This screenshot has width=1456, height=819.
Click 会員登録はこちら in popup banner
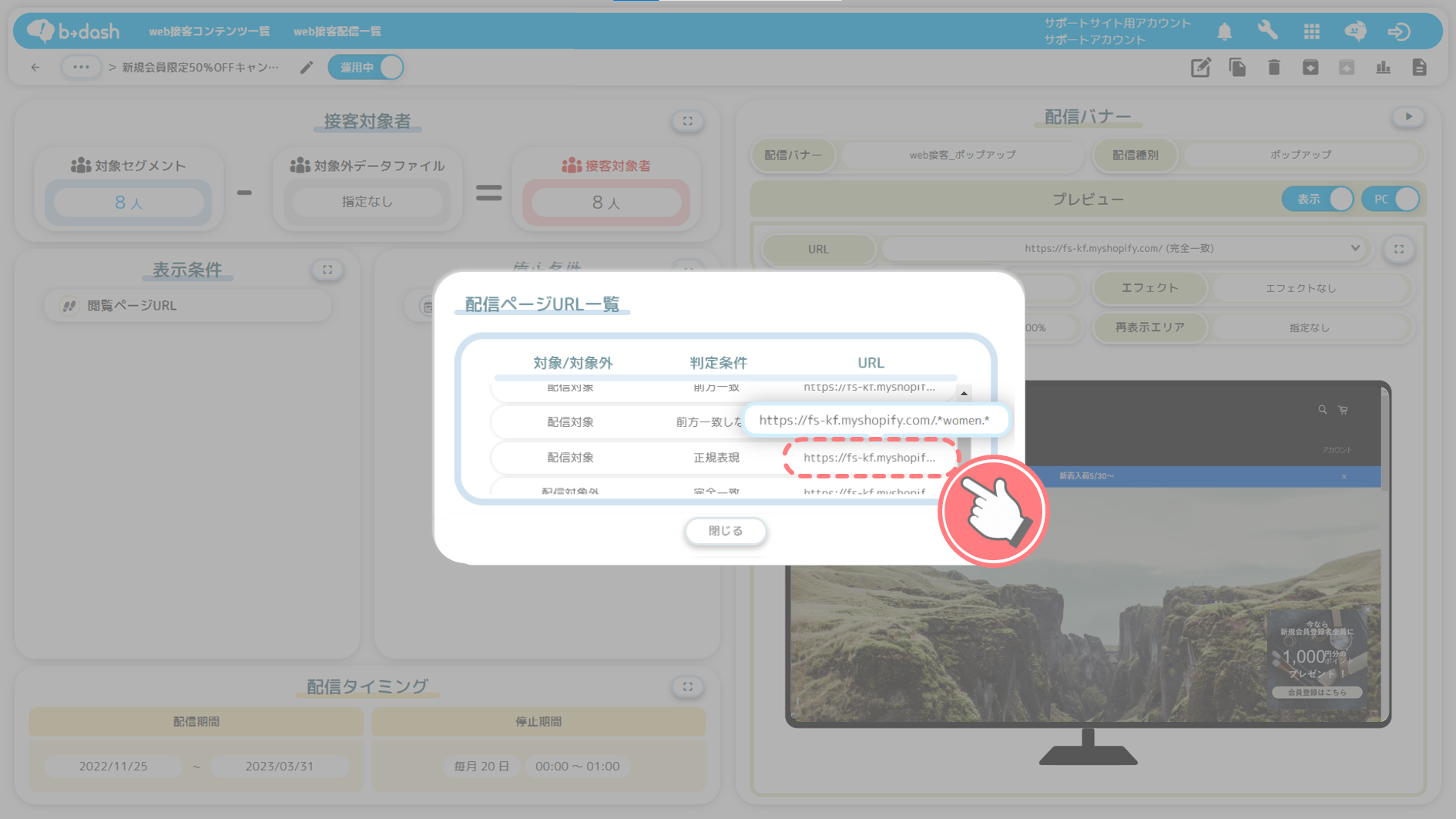(x=1317, y=692)
